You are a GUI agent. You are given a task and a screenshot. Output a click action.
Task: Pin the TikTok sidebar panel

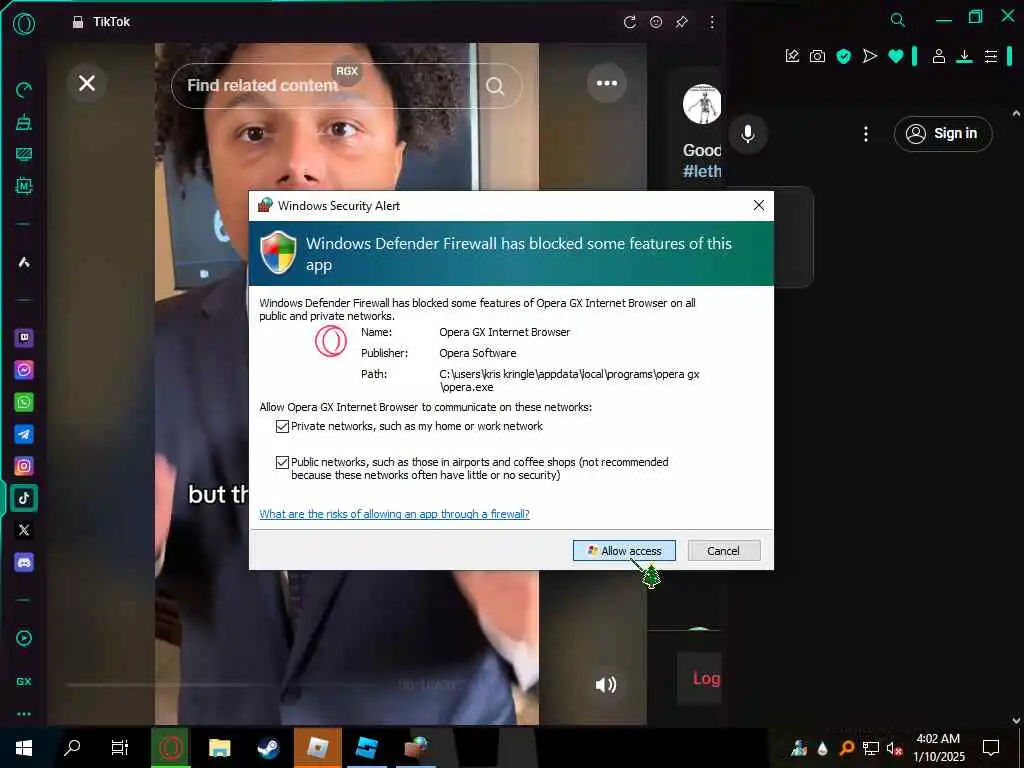point(682,22)
